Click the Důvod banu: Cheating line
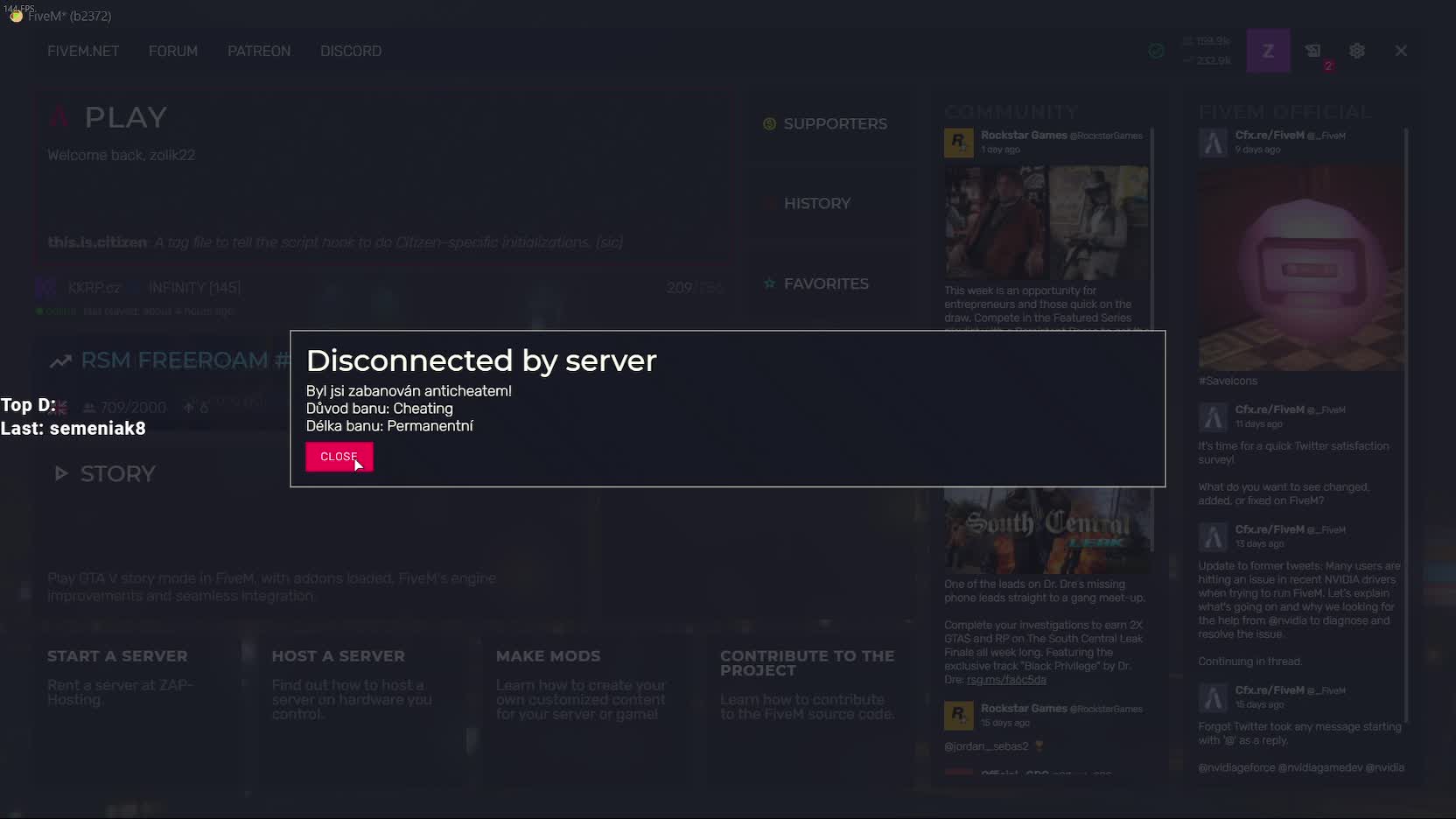The width and height of the screenshot is (1456, 819). coord(380,409)
